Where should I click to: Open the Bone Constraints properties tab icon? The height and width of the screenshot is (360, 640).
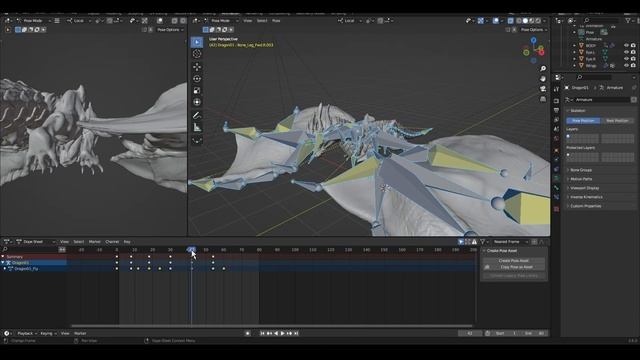coord(556,198)
